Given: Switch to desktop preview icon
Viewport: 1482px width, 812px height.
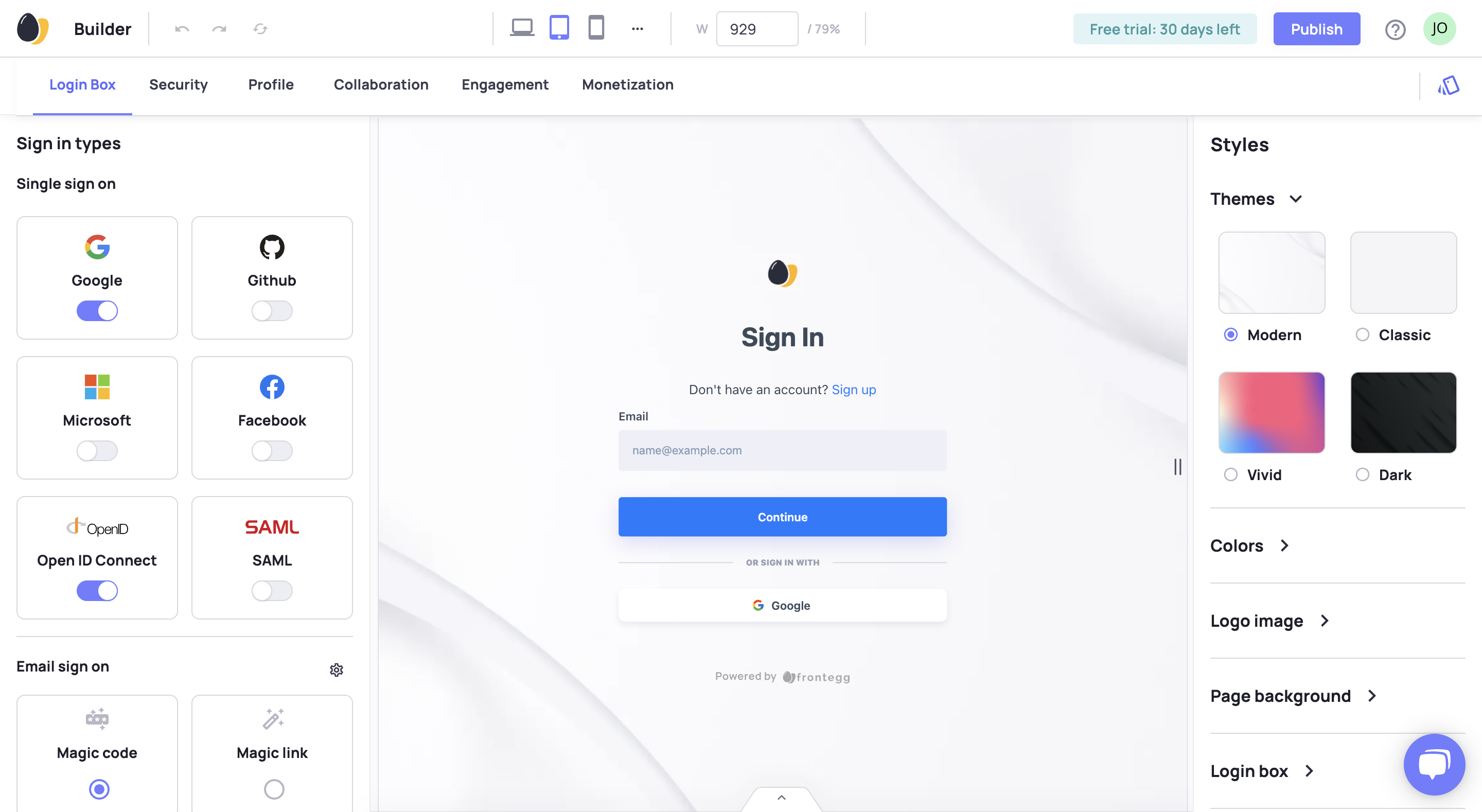Looking at the screenshot, I should (x=522, y=28).
